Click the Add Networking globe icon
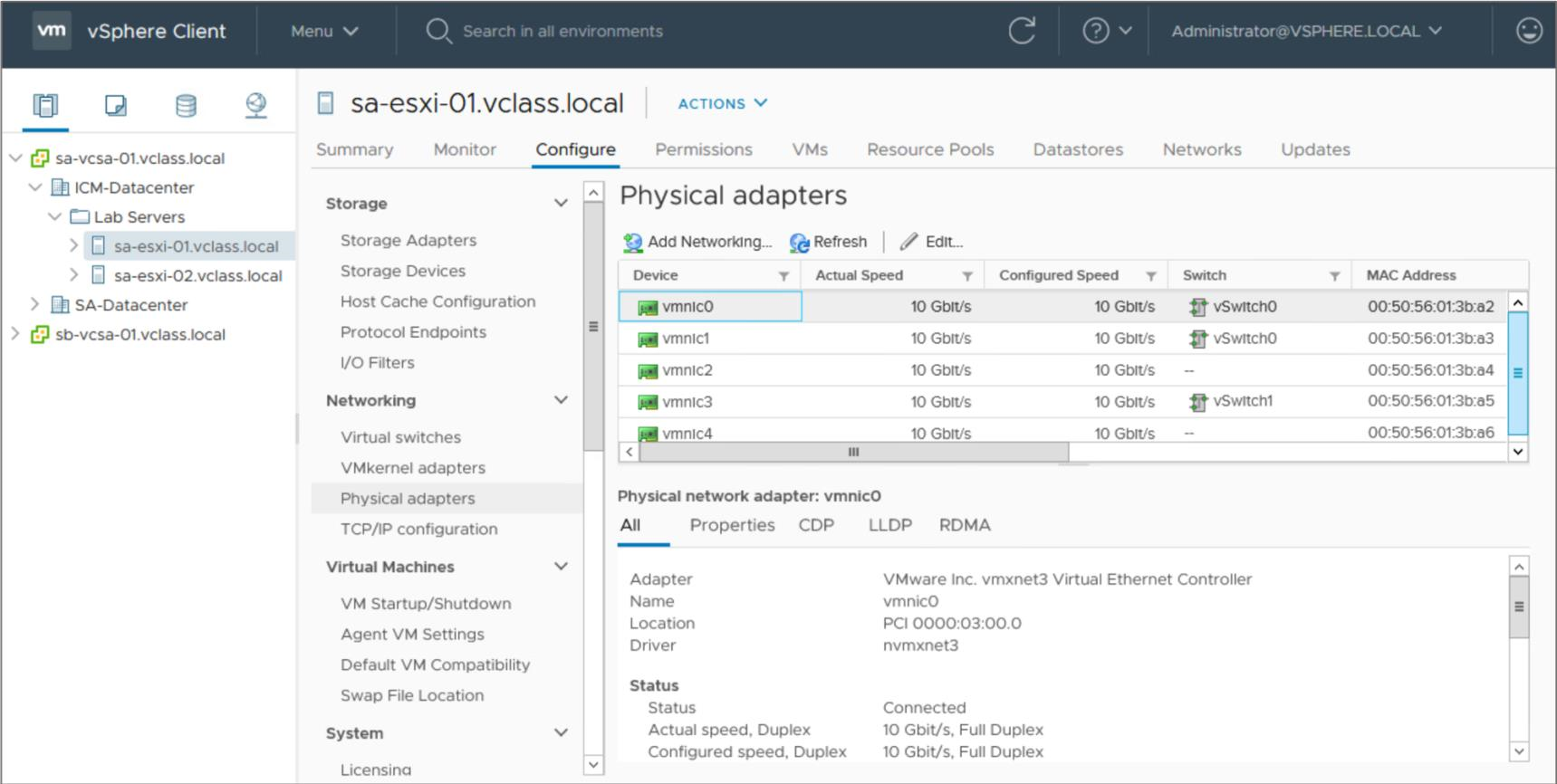Screen dimensions: 1557x784 click(632, 243)
